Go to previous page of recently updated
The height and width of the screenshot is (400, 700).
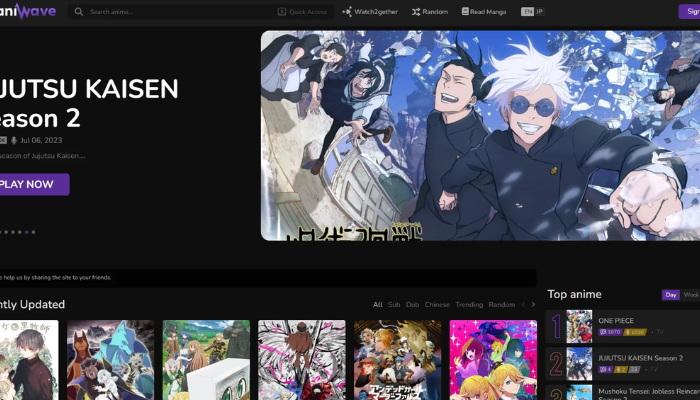pos(523,304)
